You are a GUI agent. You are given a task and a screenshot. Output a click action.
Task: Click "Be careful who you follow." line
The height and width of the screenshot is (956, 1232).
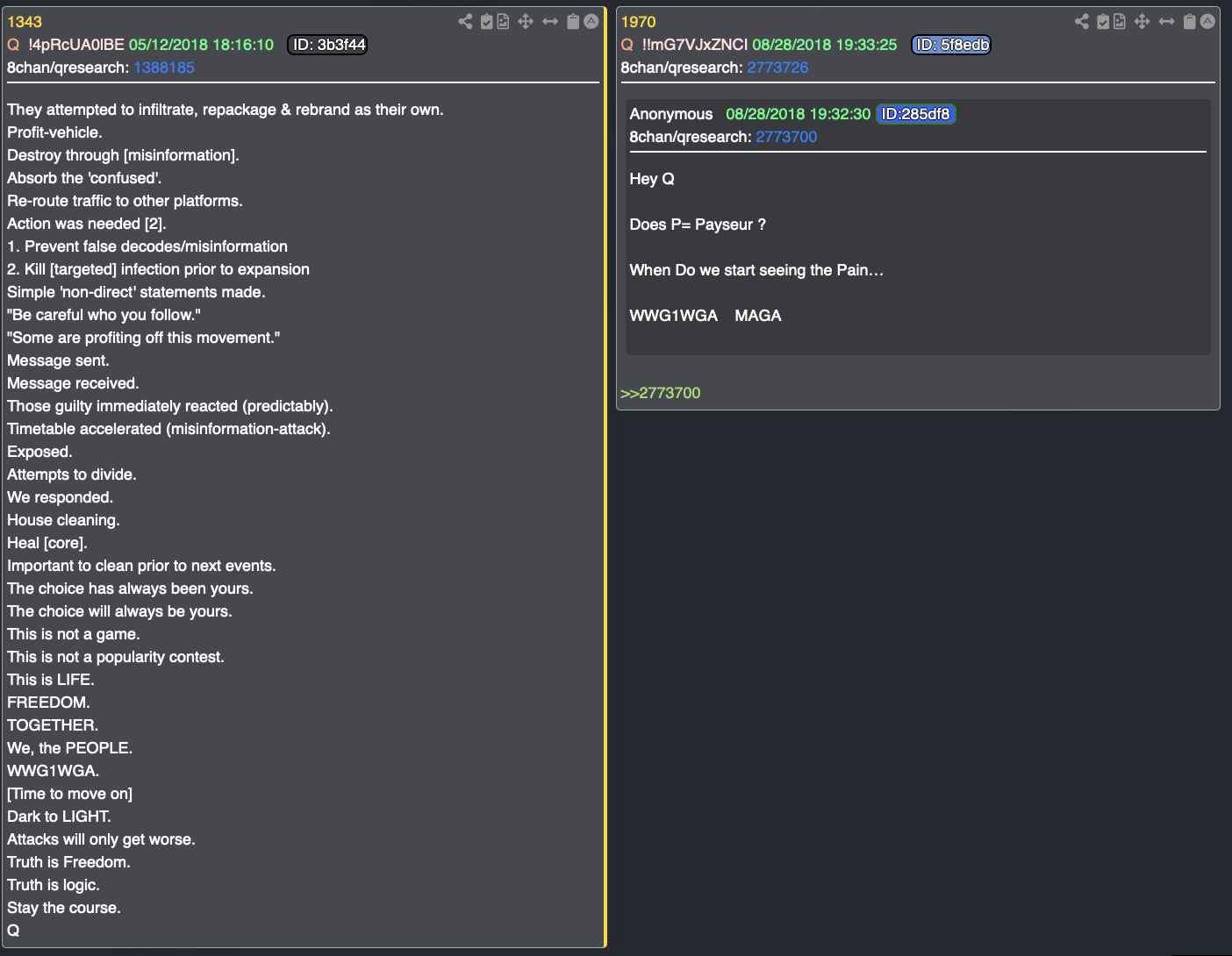104,315
